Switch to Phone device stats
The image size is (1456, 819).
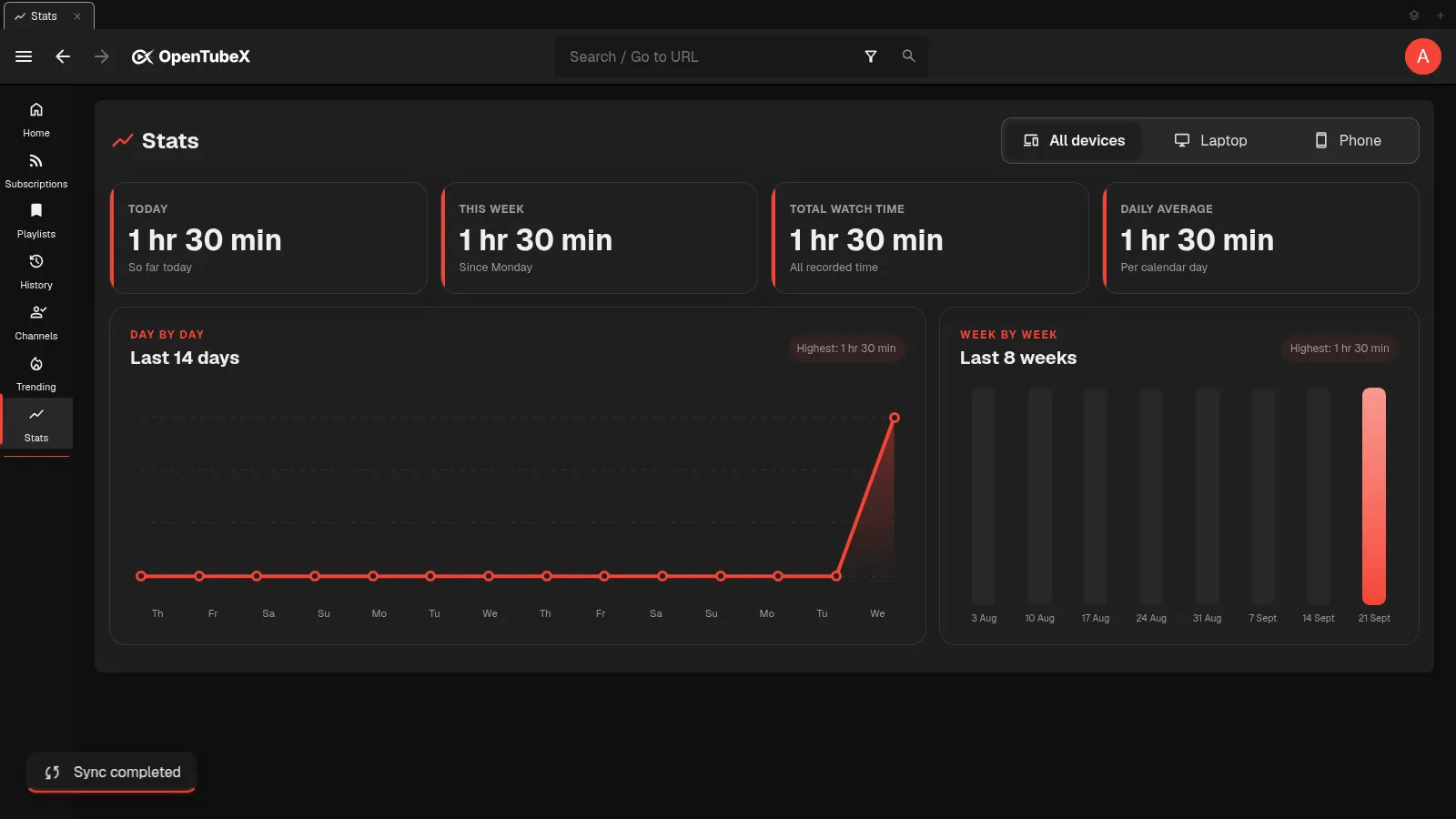click(1348, 140)
